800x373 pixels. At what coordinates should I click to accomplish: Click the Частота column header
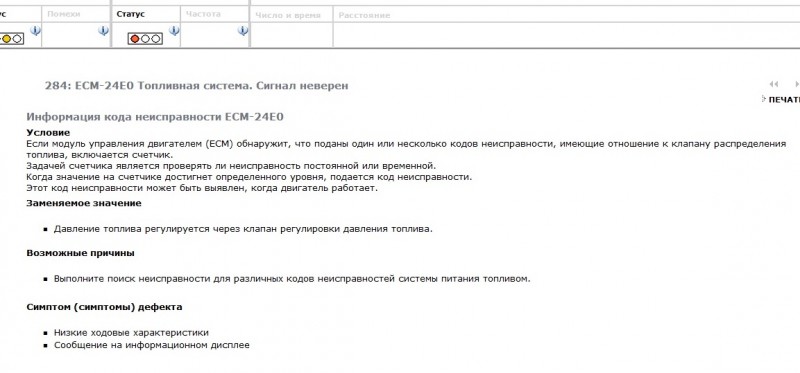click(x=203, y=14)
